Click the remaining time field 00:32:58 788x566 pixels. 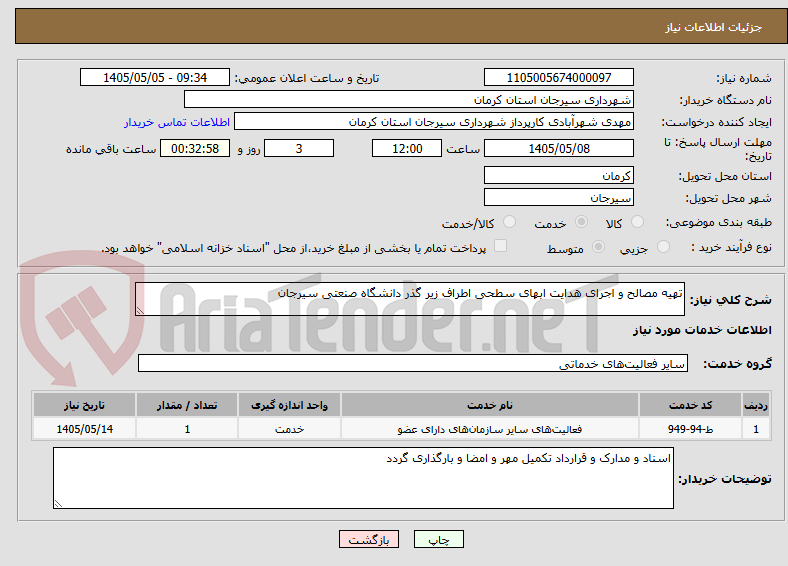(x=195, y=148)
